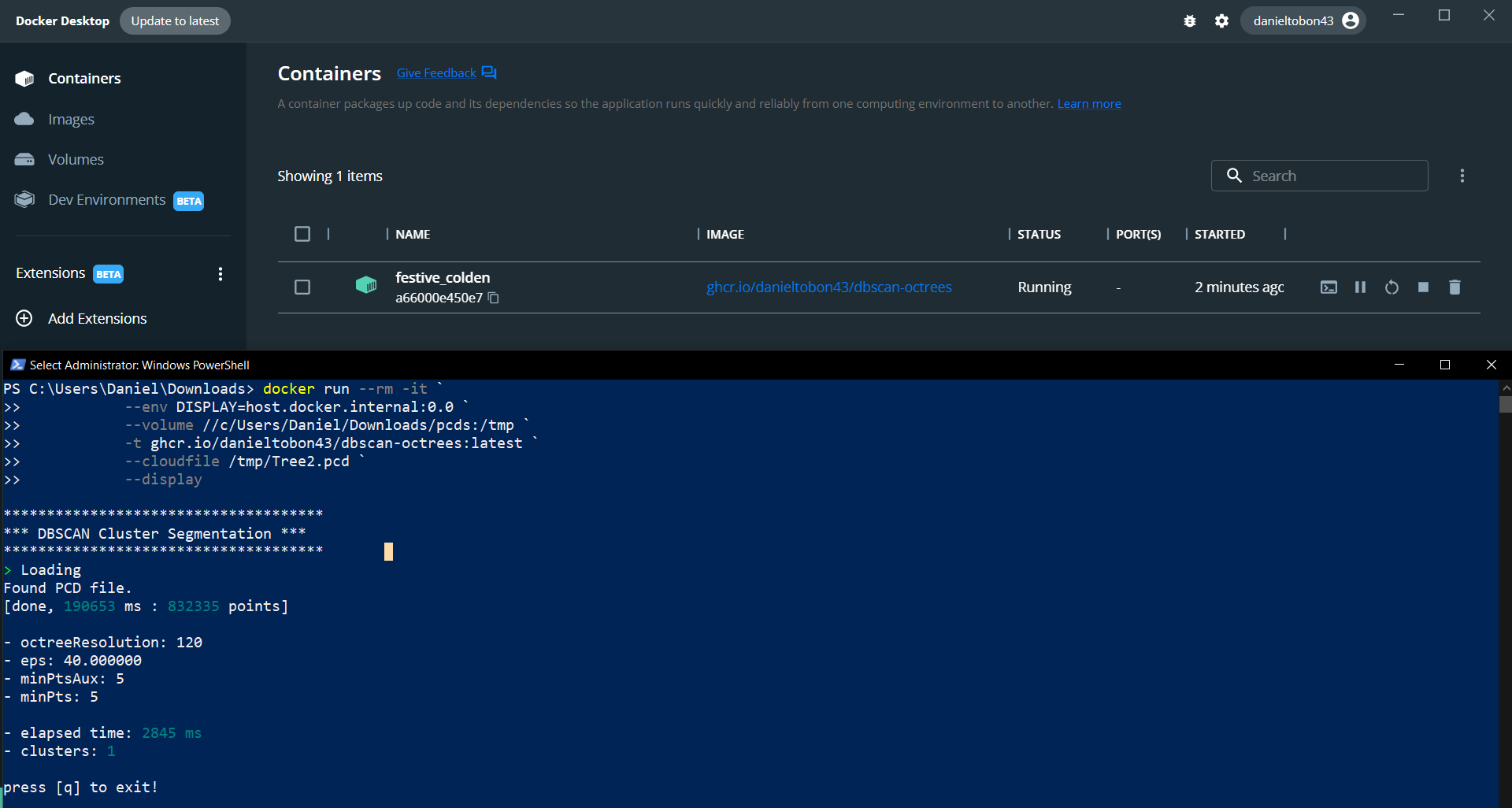Viewport: 1512px width, 808px height.
Task: Click festive_colden container name
Action: coord(443,278)
